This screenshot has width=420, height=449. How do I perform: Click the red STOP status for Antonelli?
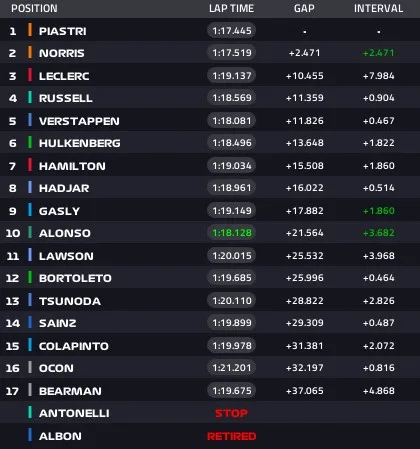231,413
